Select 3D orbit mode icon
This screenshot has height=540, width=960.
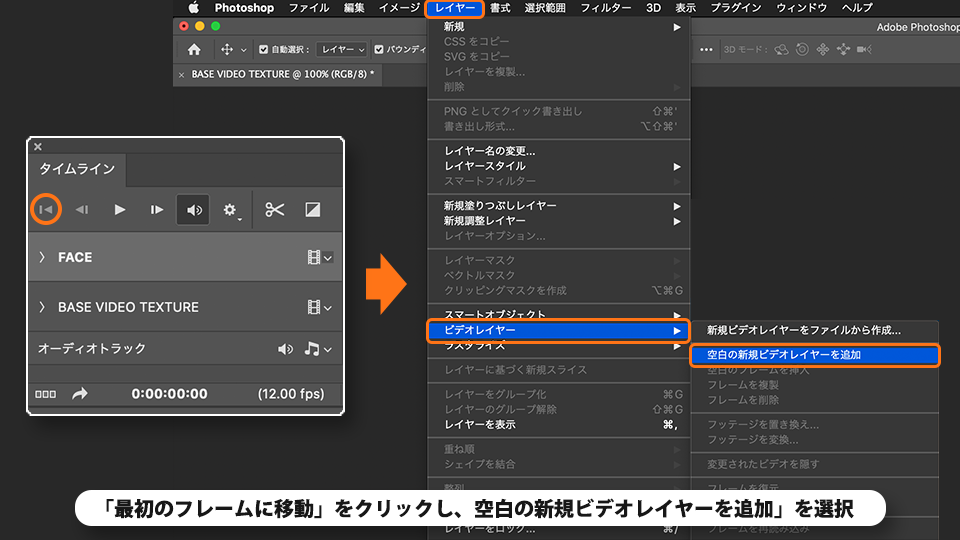pos(781,50)
